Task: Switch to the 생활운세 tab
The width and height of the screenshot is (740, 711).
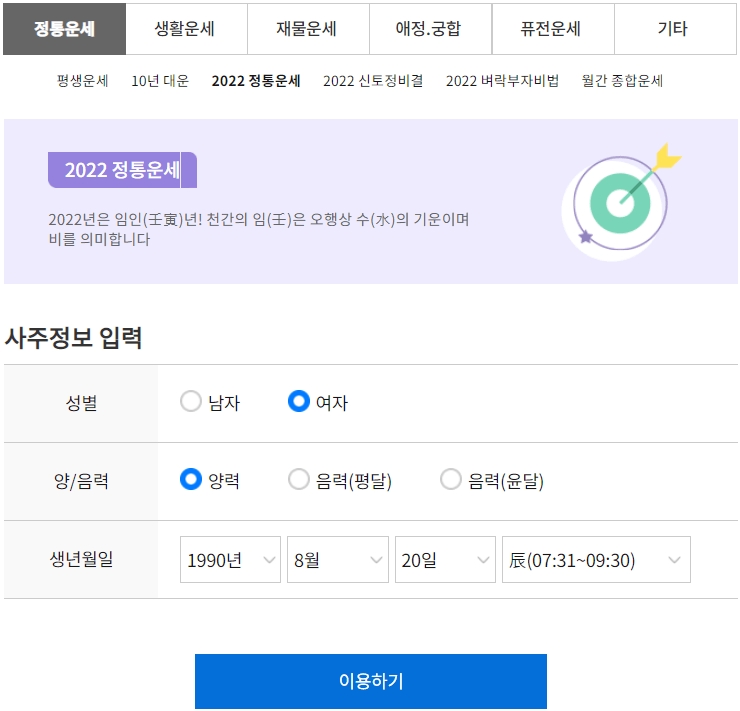Action: pyautogui.click(x=186, y=29)
